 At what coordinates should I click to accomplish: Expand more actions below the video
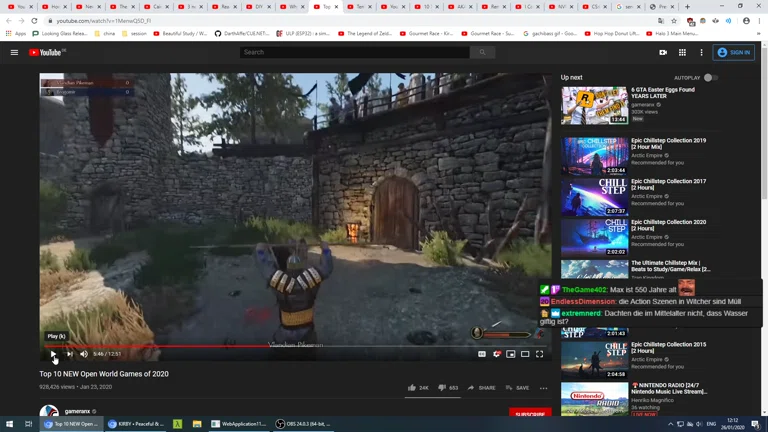(543, 388)
